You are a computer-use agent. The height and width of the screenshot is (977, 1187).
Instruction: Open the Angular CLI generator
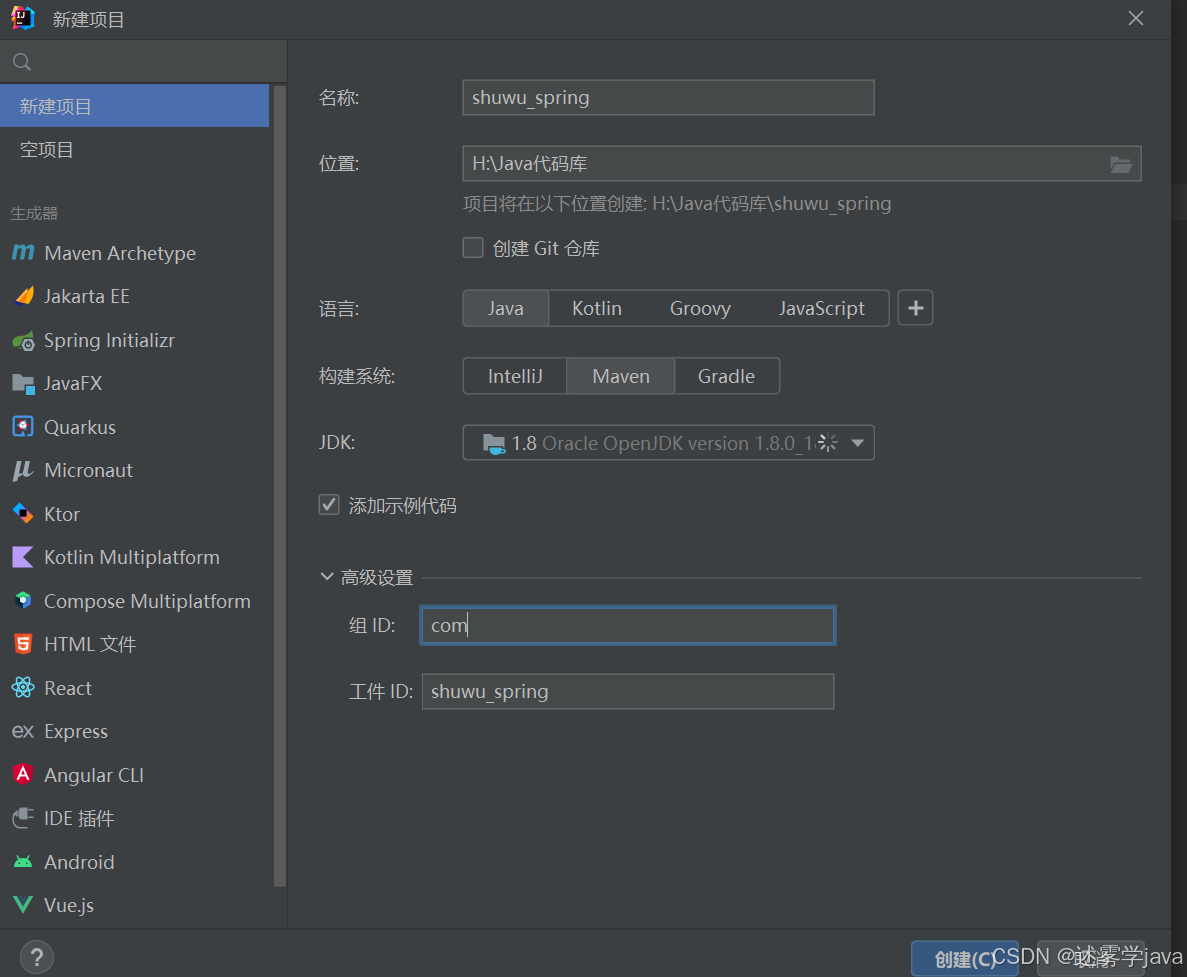pos(134,775)
